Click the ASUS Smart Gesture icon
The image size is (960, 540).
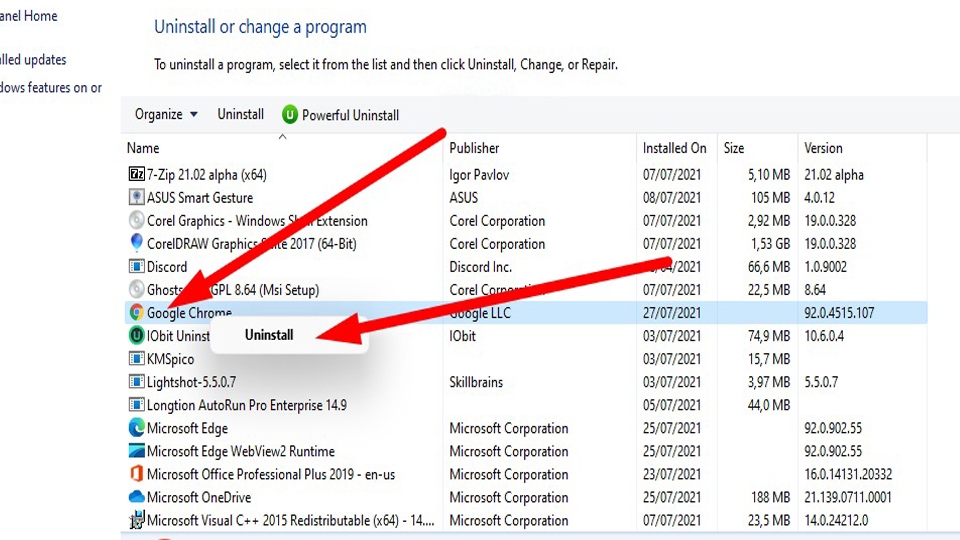coord(136,197)
